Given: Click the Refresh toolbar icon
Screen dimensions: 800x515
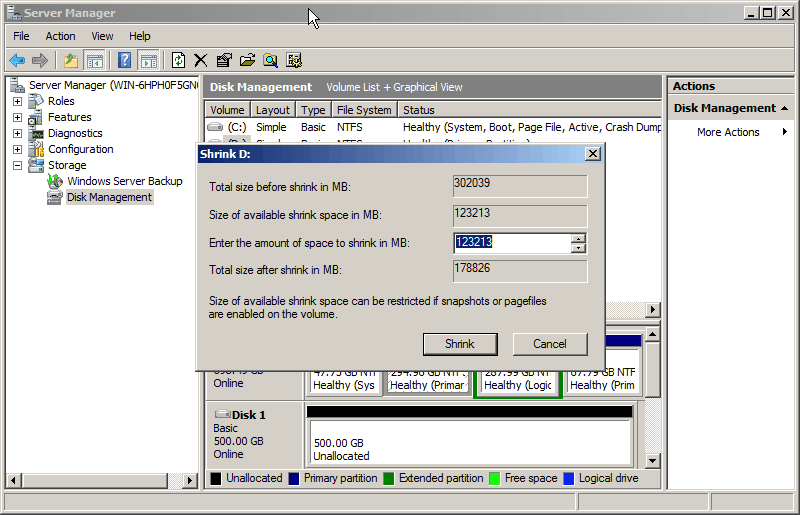Looking at the screenshot, I should 178,60.
